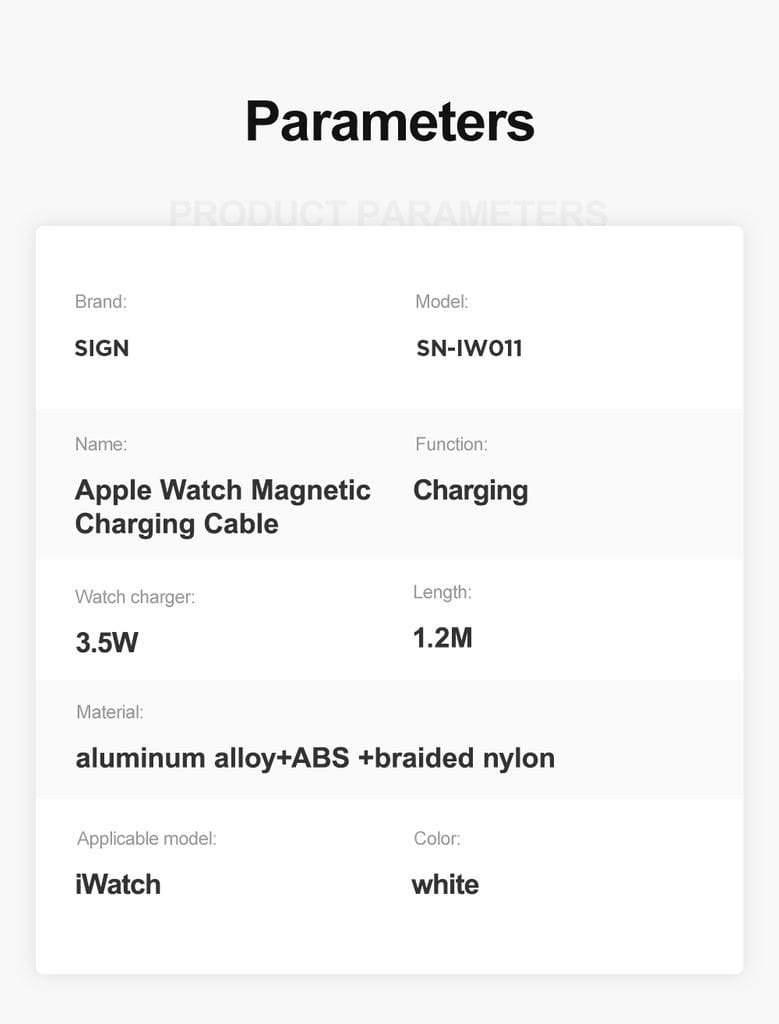Select the 3.5W wattage value
Screen dimensions: 779x1024
(x=107, y=643)
